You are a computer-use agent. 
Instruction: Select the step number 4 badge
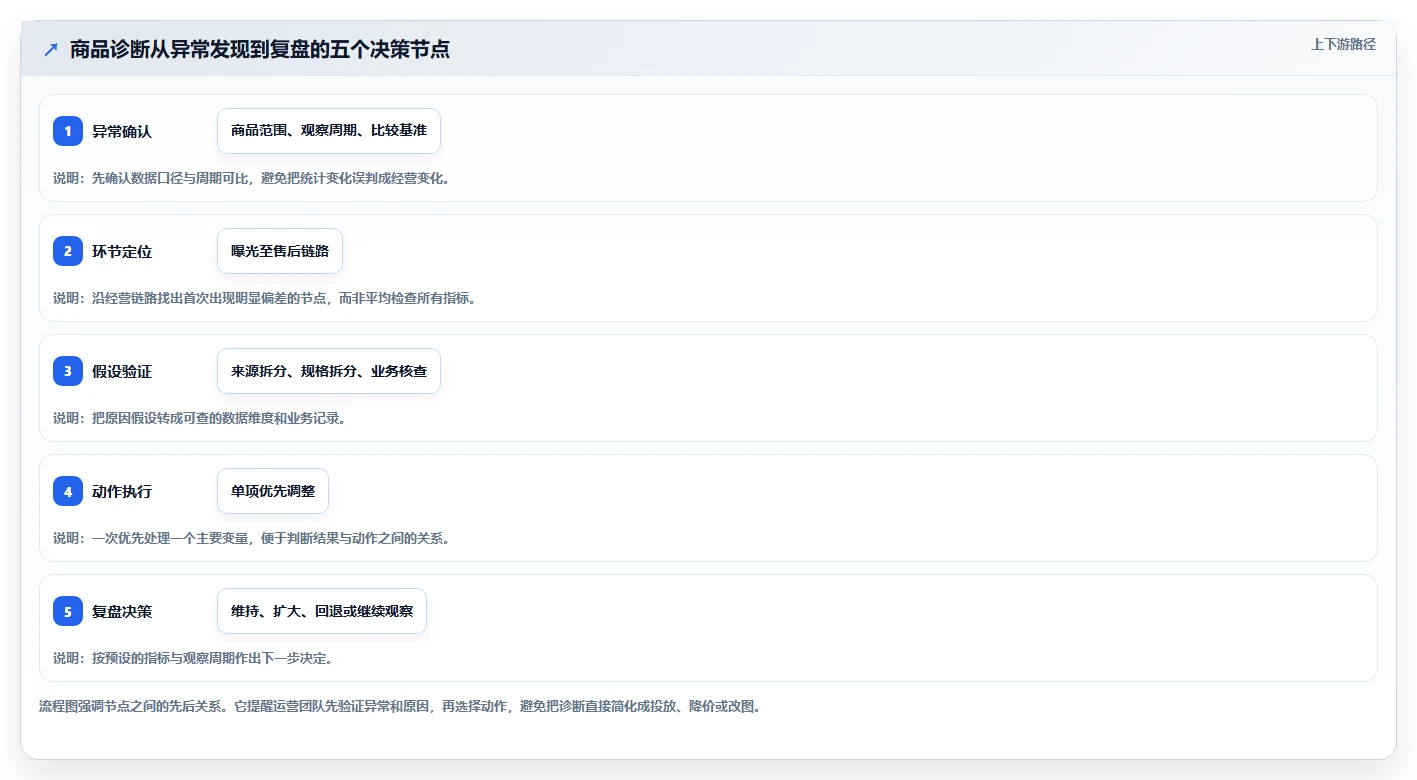(x=68, y=491)
